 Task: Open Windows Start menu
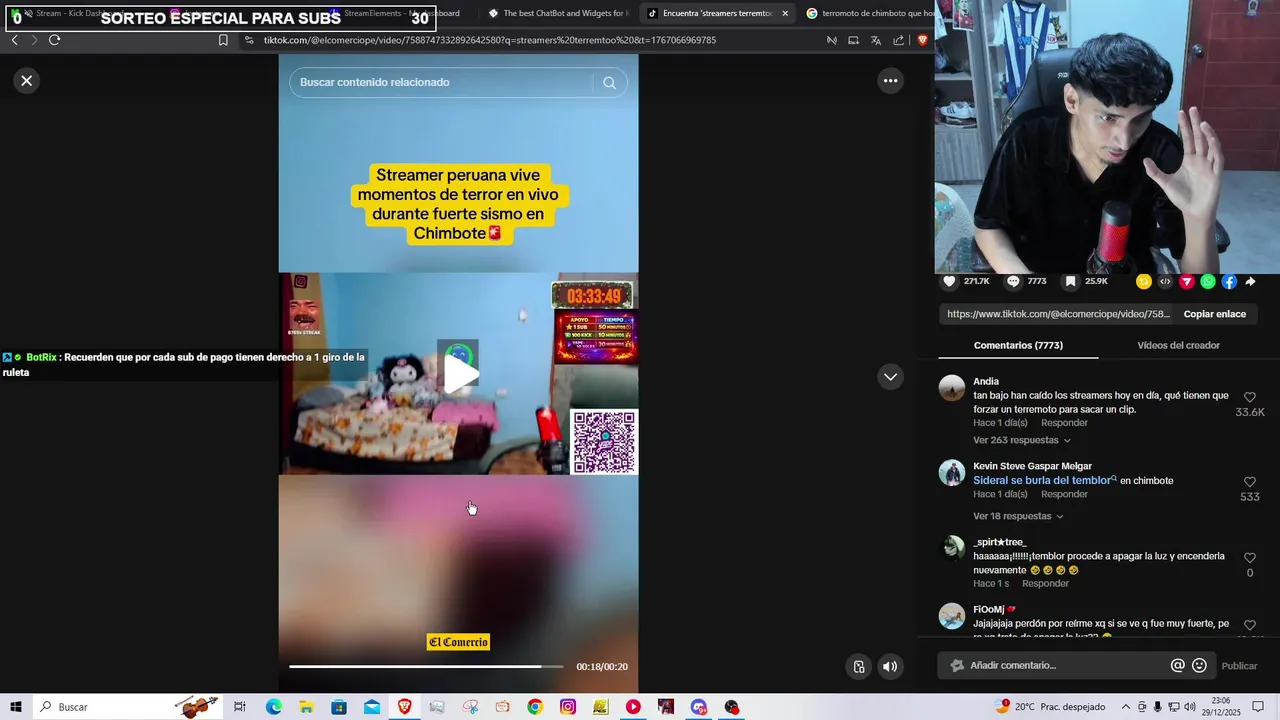(x=16, y=707)
